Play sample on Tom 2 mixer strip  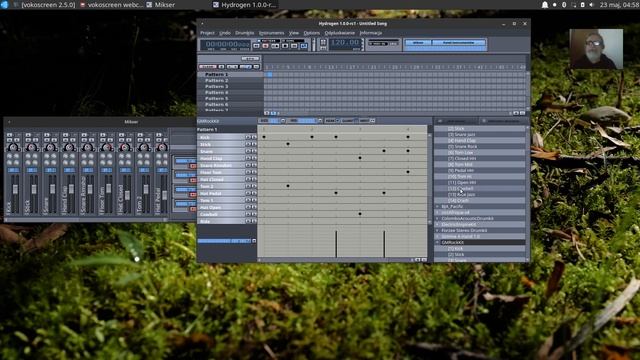click(140, 135)
